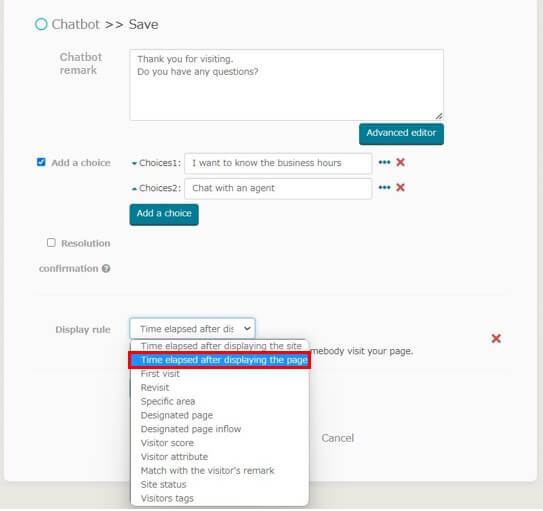Choose Time elapsed after displaying the site

(x=220, y=346)
